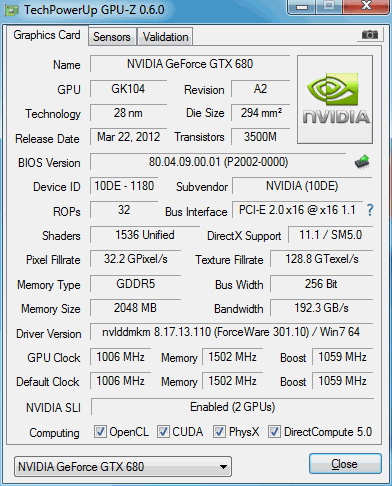
Task: Click the Texture Fillrate 128.8 GTexel/s field
Action: click(322, 259)
